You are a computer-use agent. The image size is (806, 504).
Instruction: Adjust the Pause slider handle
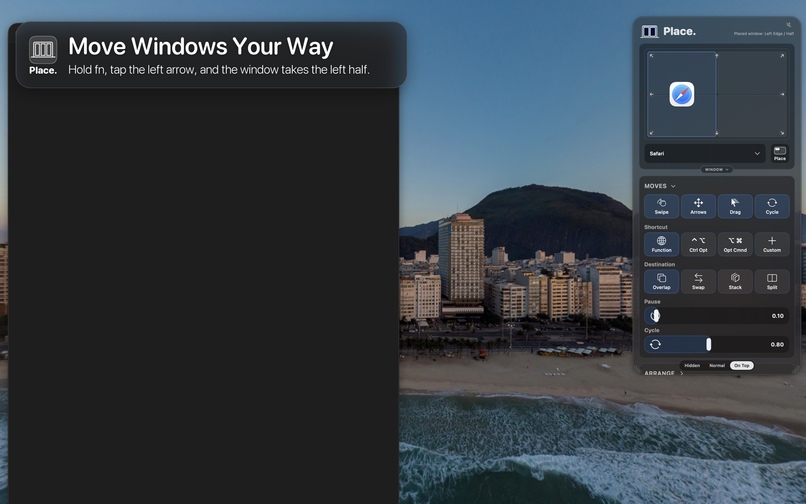pos(655,316)
